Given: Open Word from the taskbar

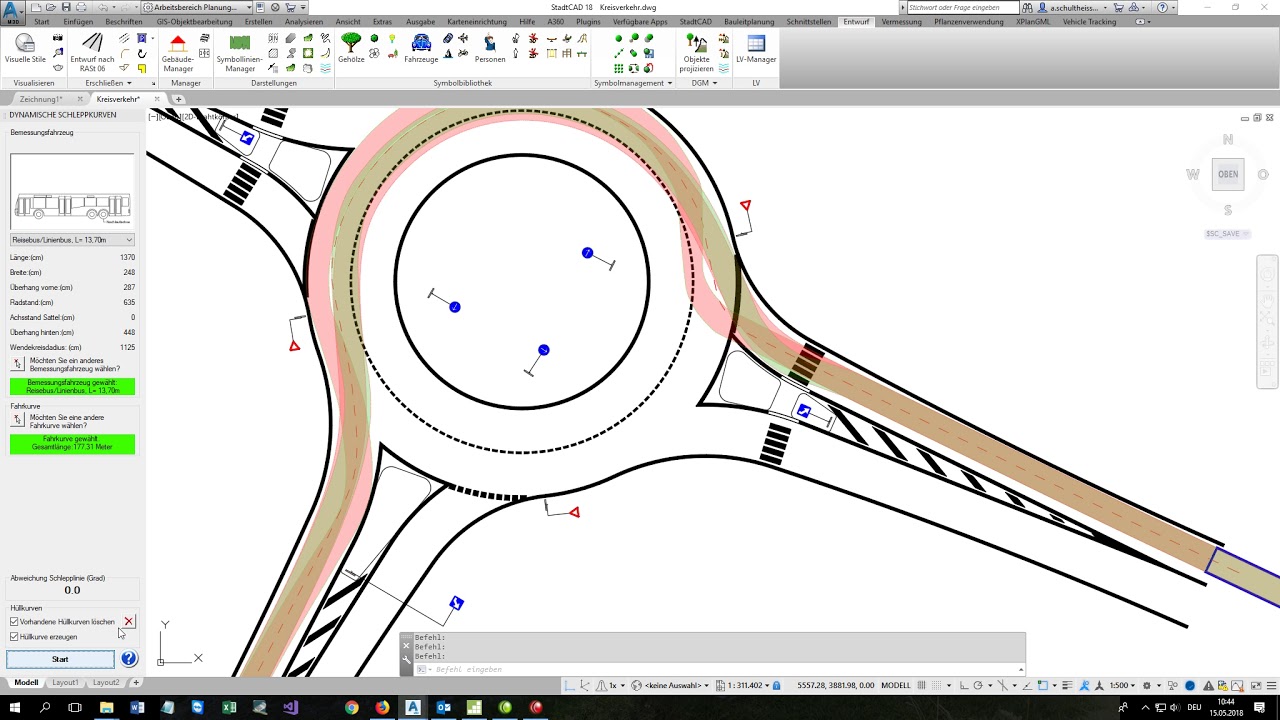Looking at the screenshot, I should (x=137, y=708).
